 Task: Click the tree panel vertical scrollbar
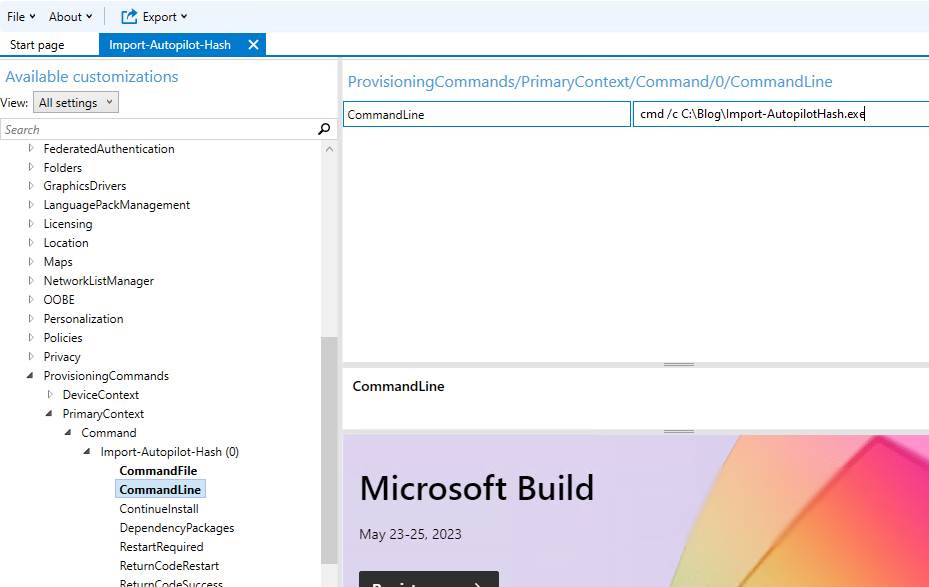click(329, 450)
